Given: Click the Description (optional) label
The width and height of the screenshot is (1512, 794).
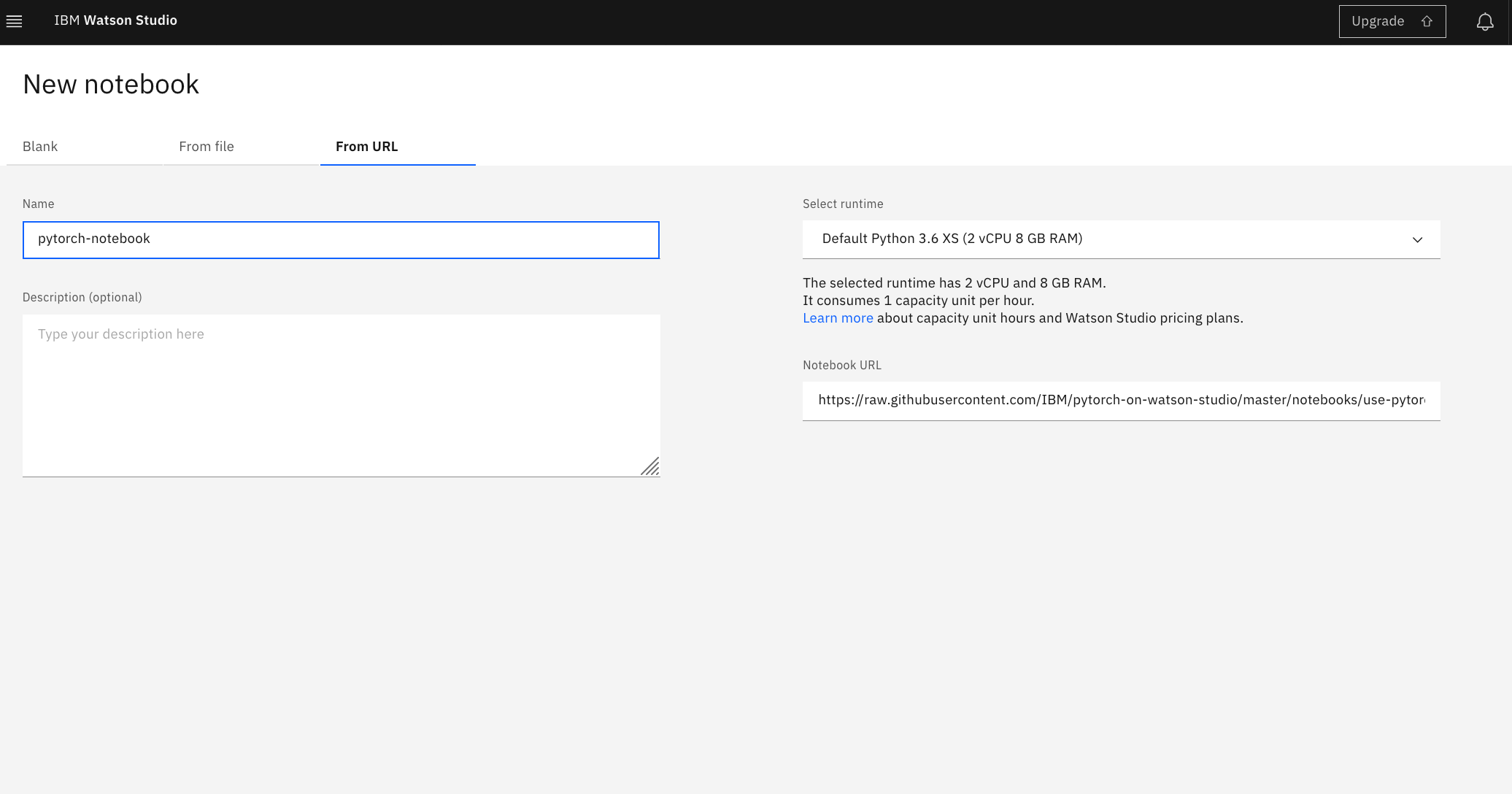Looking at the screenshot, I should (82, 298).
